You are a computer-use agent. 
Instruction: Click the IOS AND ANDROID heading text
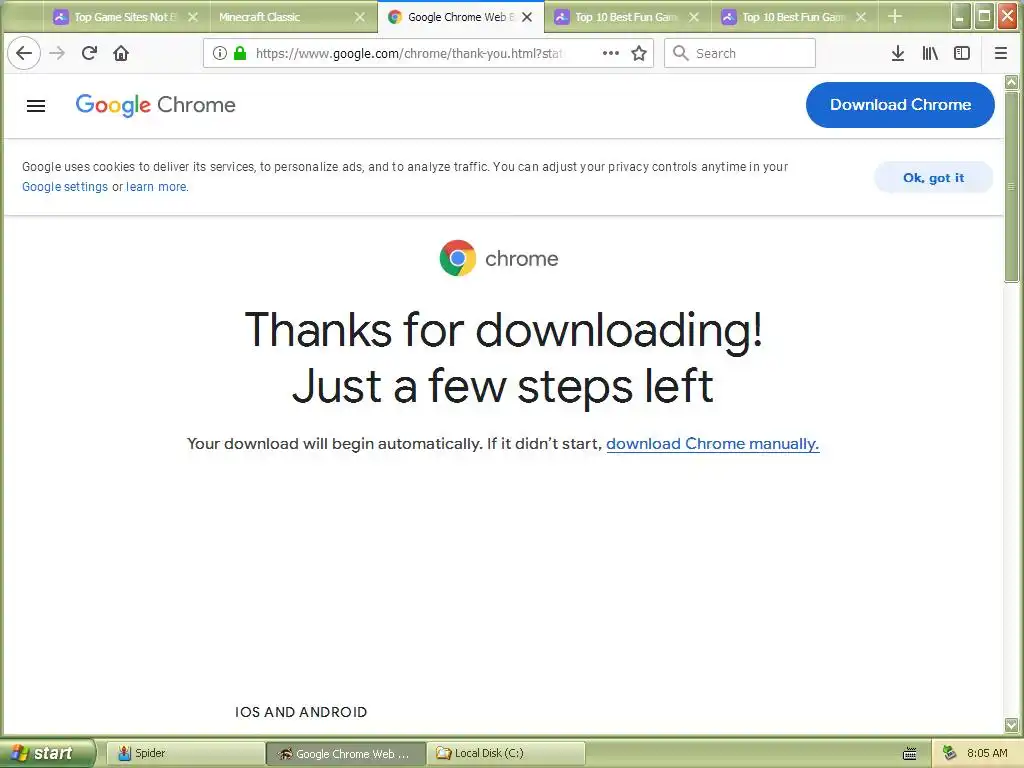click(301, 712)
